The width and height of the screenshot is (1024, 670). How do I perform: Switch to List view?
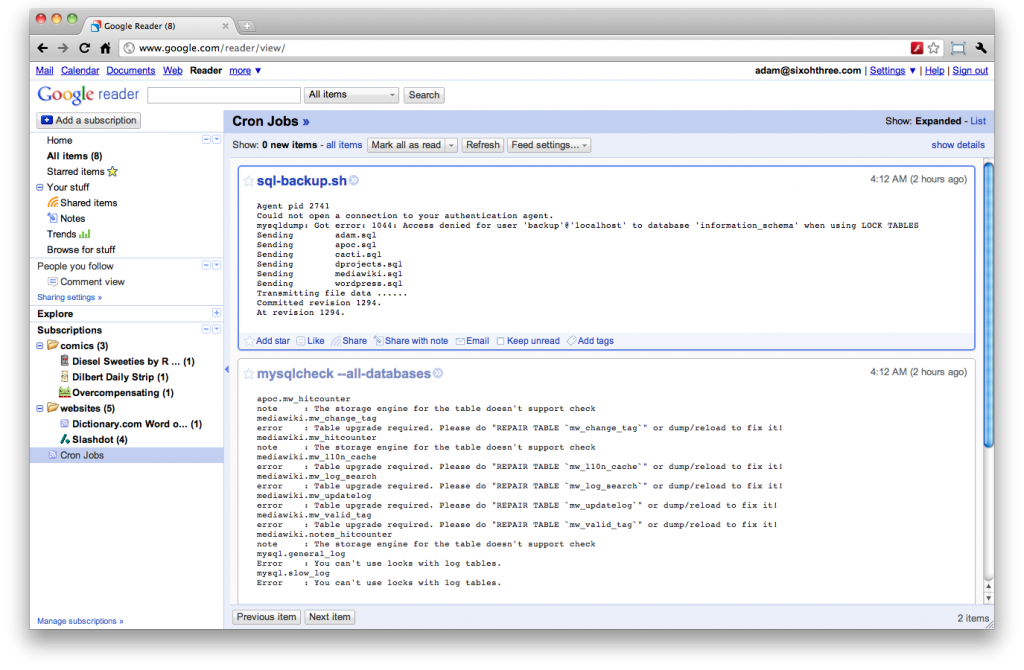point(978,121)
